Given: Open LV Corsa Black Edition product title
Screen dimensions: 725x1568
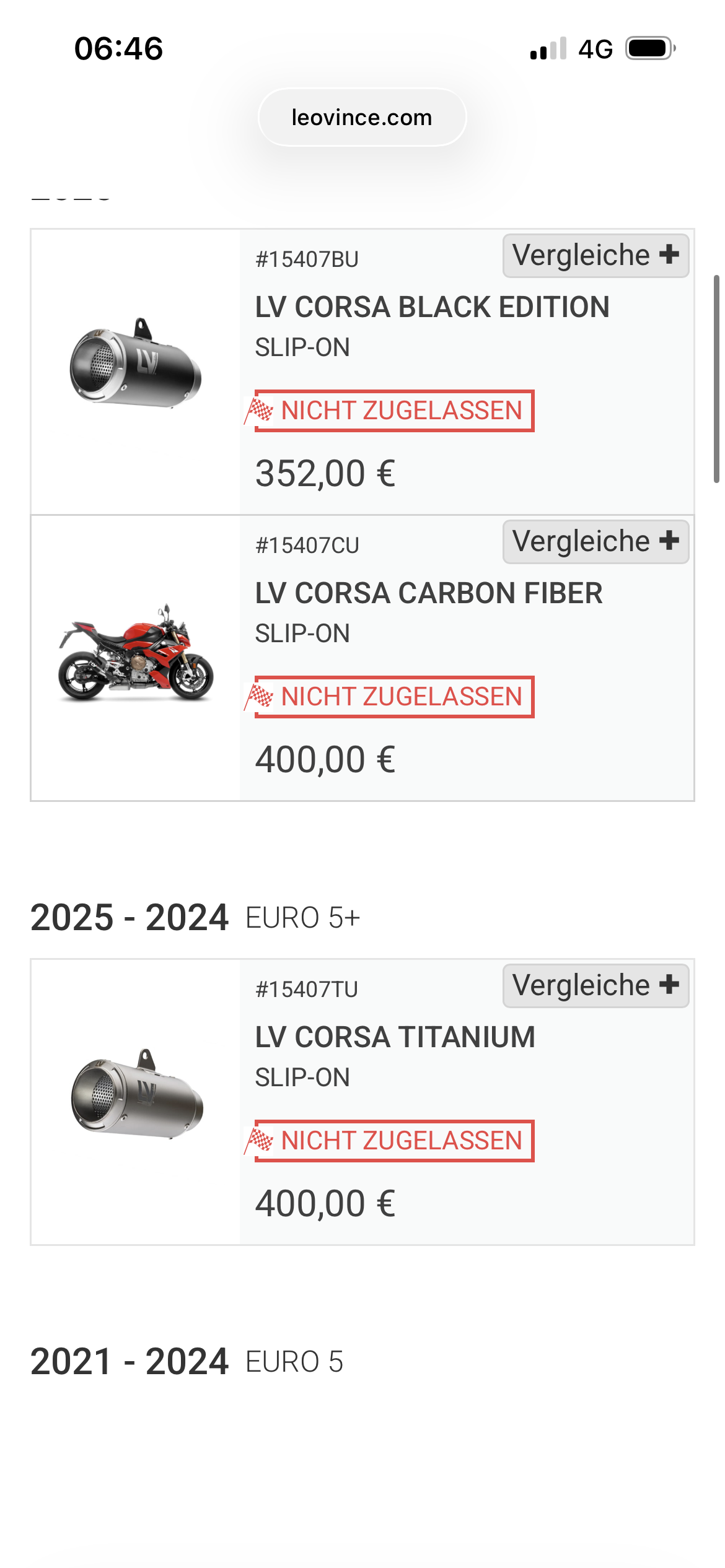Looking at the screenshot, I should [x=432, y=307].
